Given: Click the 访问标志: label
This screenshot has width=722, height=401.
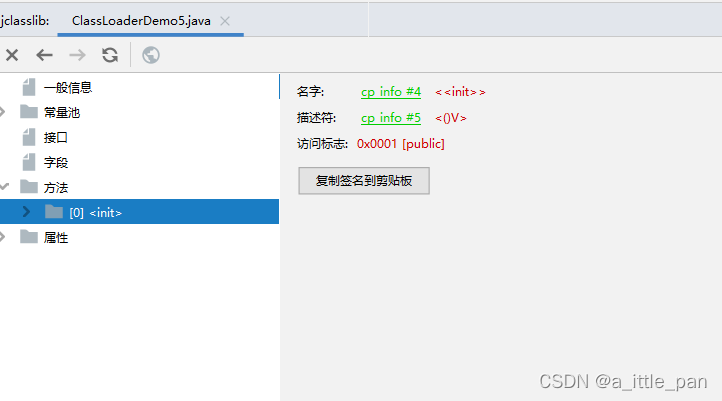Looking at the screenshot, I should 322,144.
